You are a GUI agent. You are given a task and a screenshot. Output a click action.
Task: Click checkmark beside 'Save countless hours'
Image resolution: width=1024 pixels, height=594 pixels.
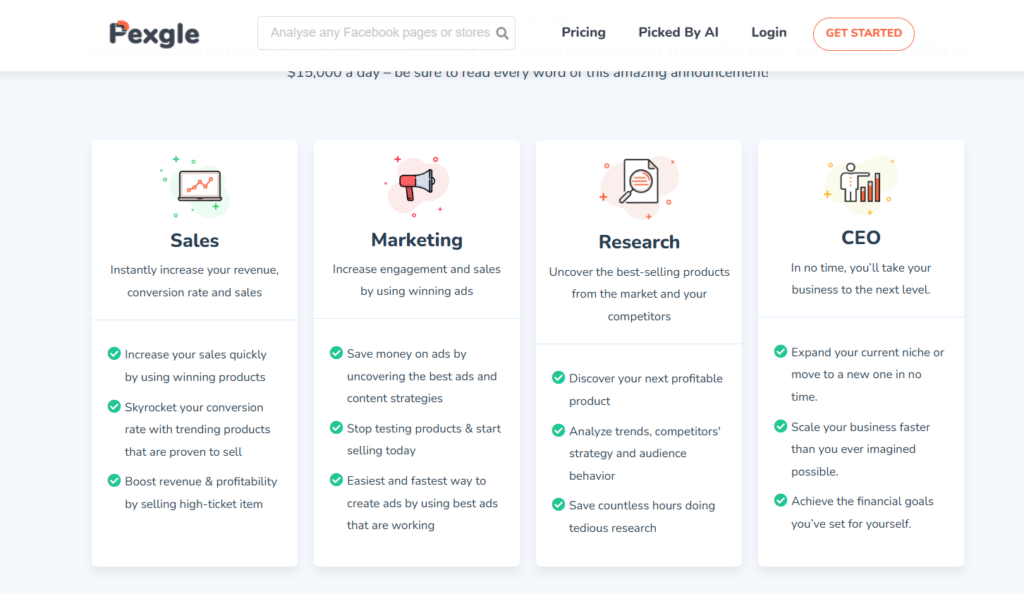(558, 505)
